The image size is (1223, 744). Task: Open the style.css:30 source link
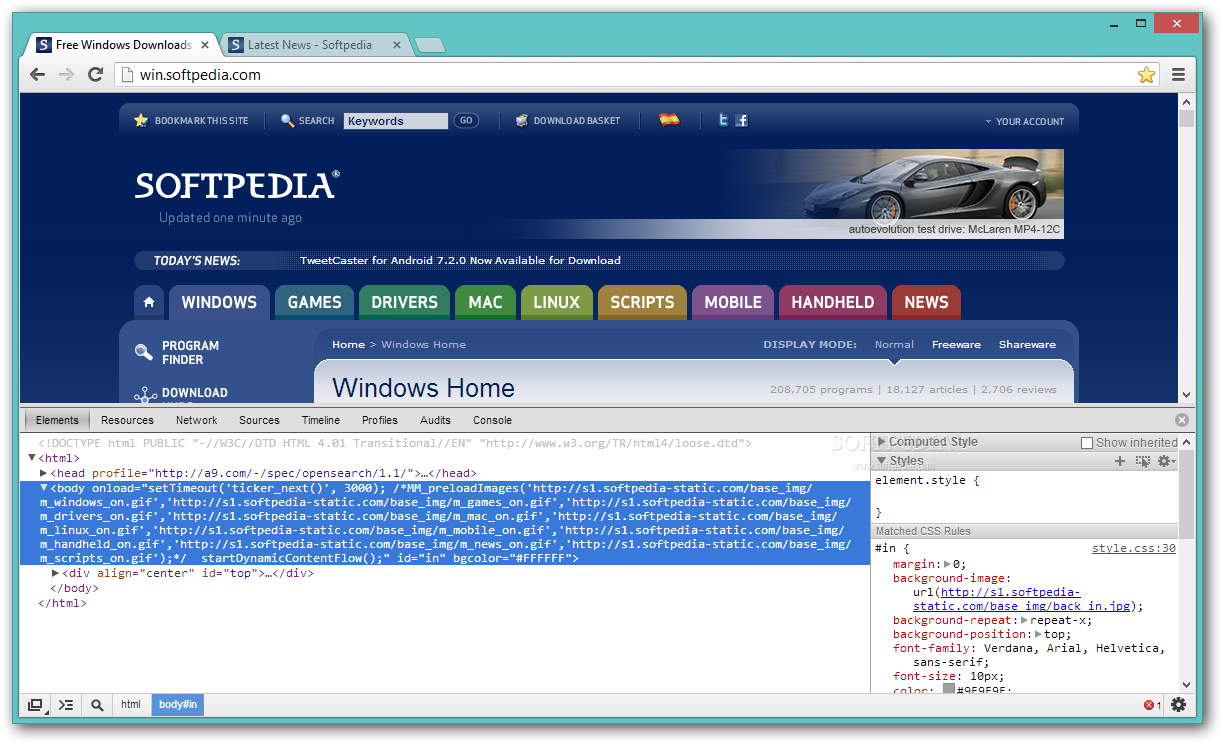[x=1133, y=548]
